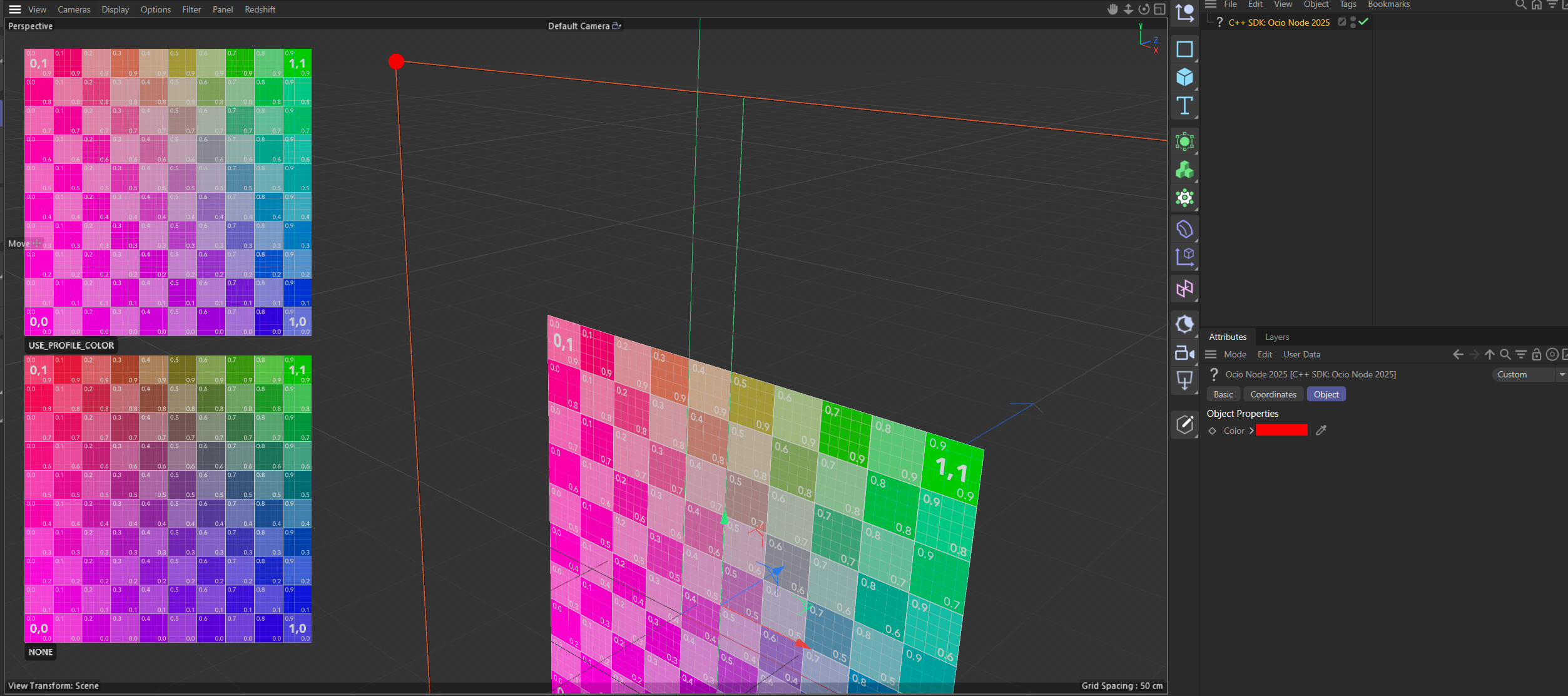Select C++ SDK: Ocio Node 2025 object
The width and height of the screenshot is (1568, 696).
(1278, 23)
